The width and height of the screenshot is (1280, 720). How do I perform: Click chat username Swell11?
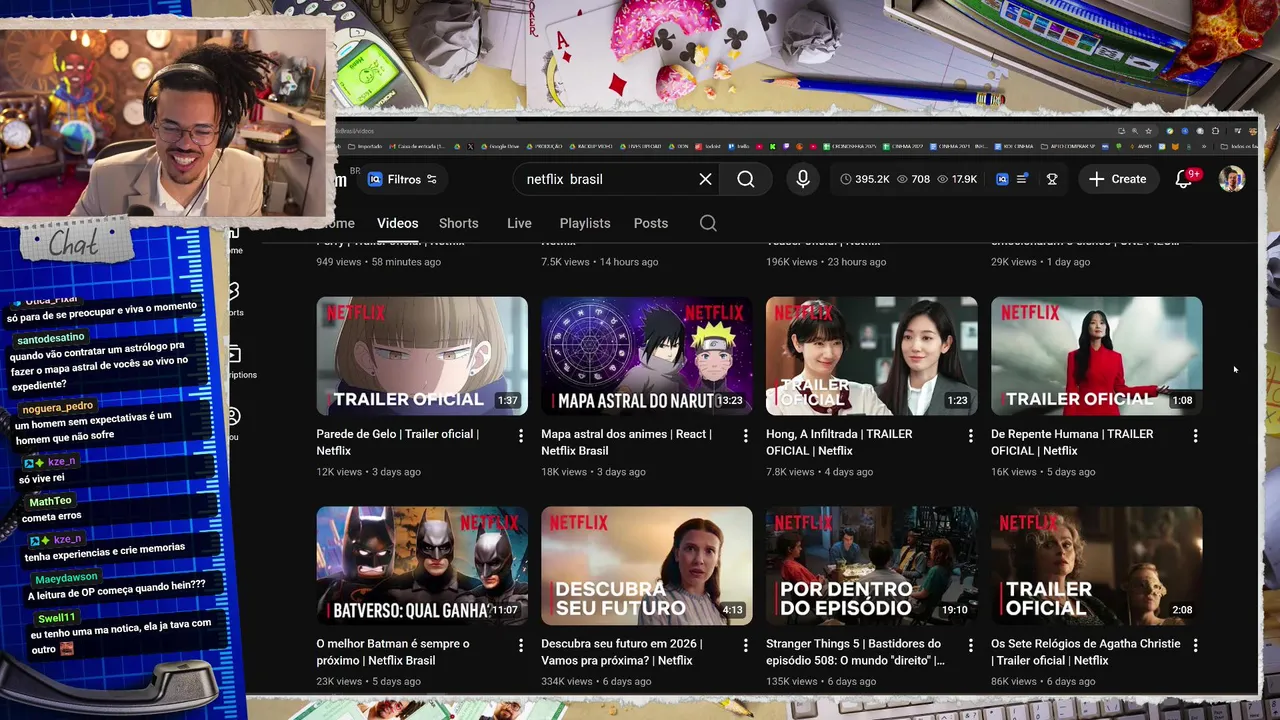(57, 618)
